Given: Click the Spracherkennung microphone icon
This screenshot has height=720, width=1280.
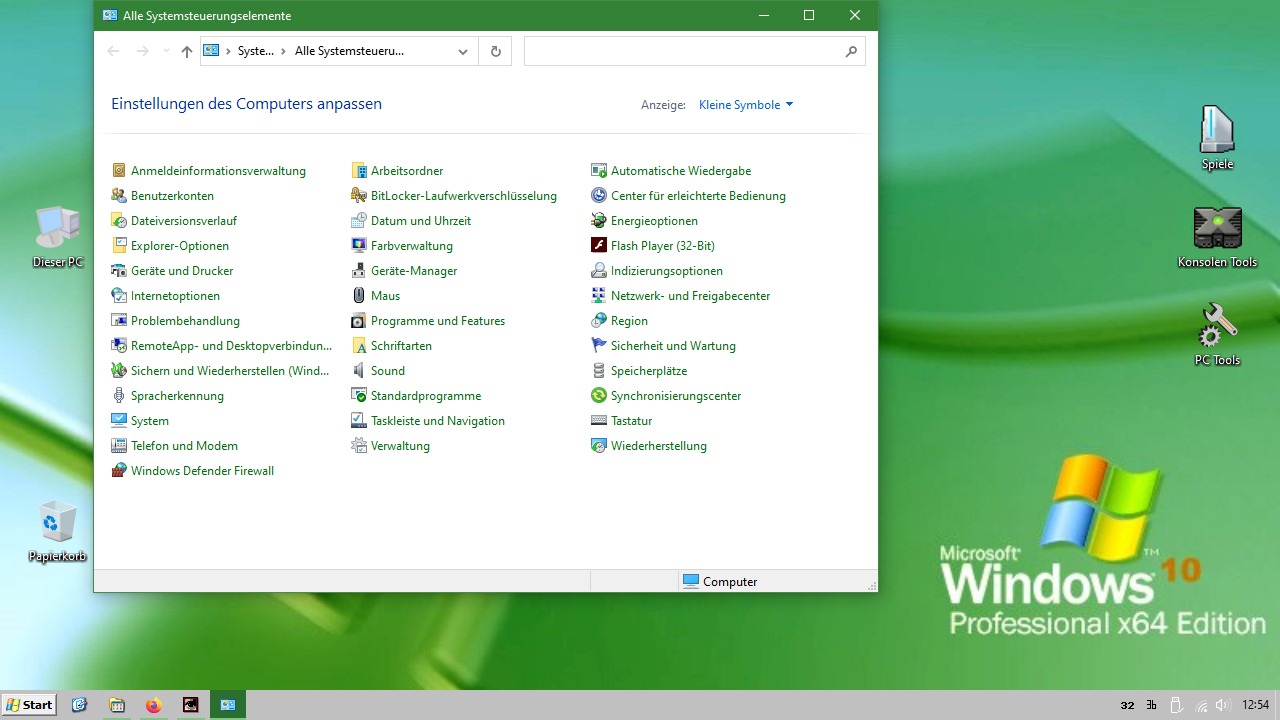Looking at the screenshot, I should click(119, 396).
